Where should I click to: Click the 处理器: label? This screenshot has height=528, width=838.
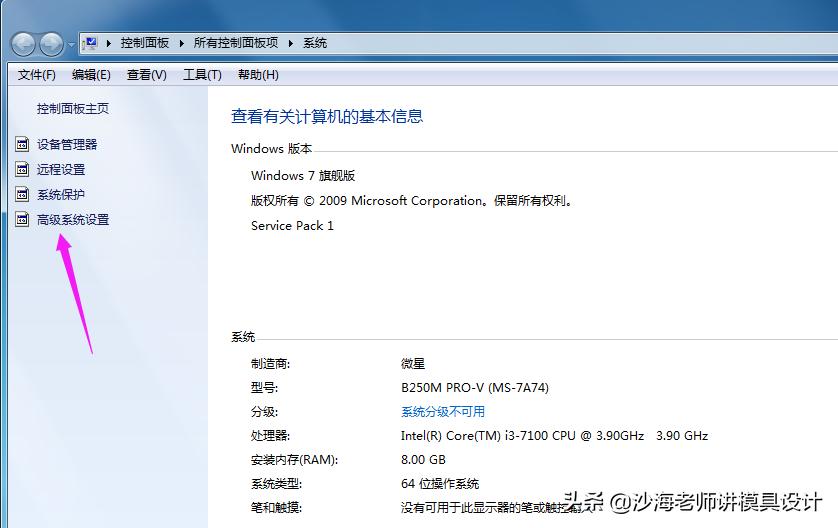click(270, 436)
